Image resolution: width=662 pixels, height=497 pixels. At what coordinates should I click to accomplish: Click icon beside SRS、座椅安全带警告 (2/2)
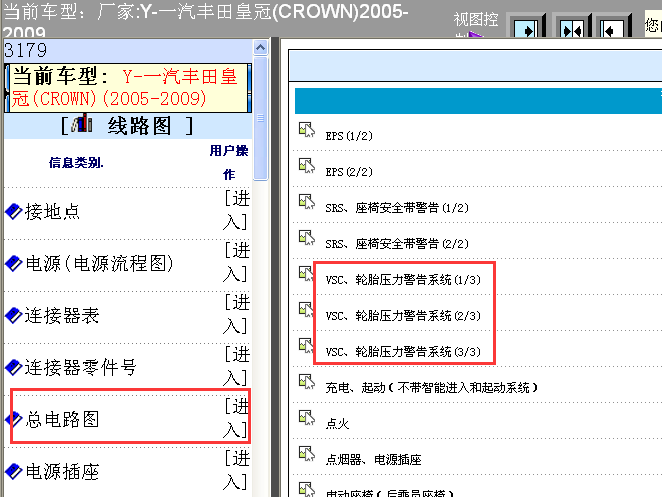click(307, 238)
